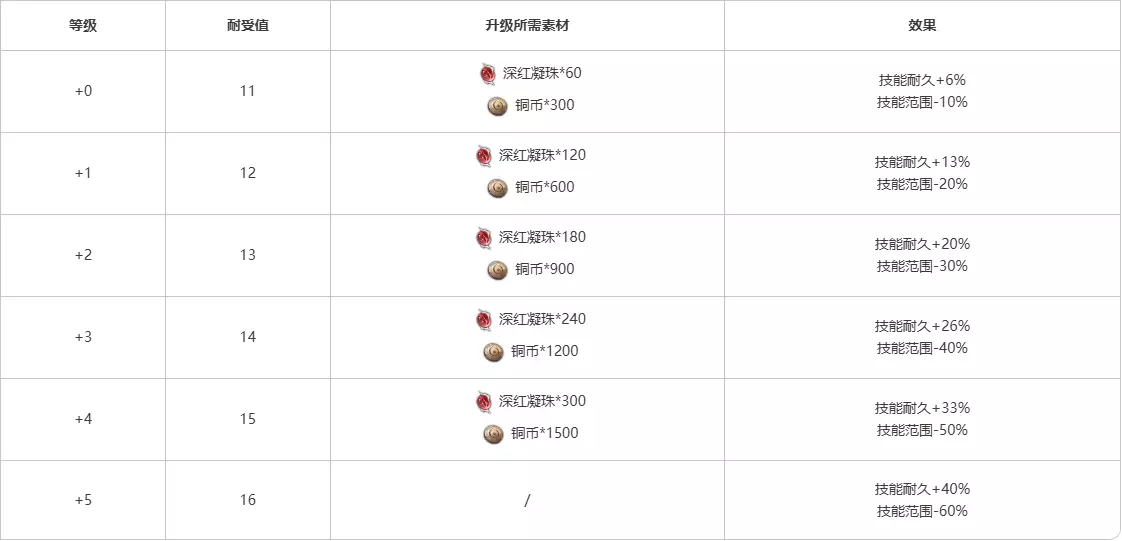Select the +5 level cell
This screenshot has width=1122, height=541.
(83, 500)
